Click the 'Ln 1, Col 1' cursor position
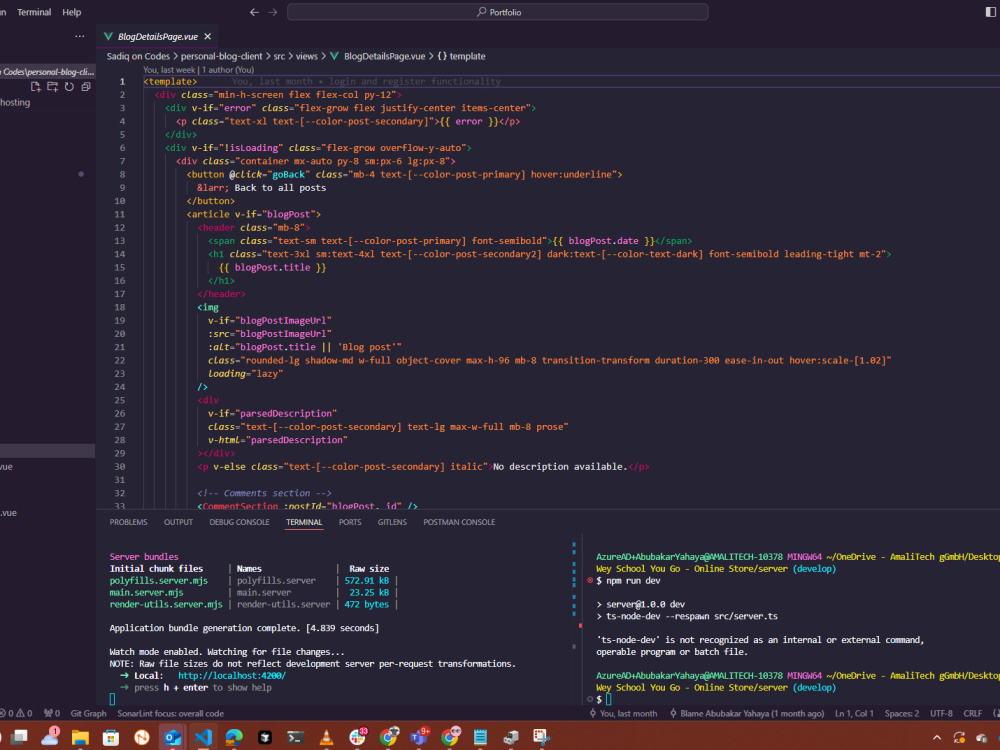The image size is (1000, 750). coord(854,714)
